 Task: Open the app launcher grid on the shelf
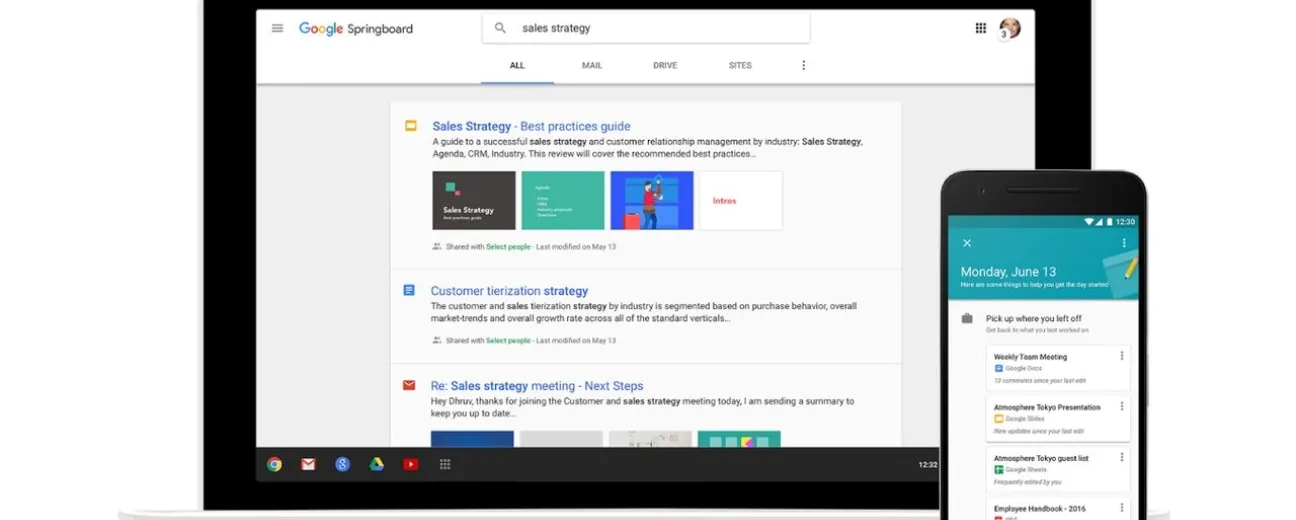445,464
